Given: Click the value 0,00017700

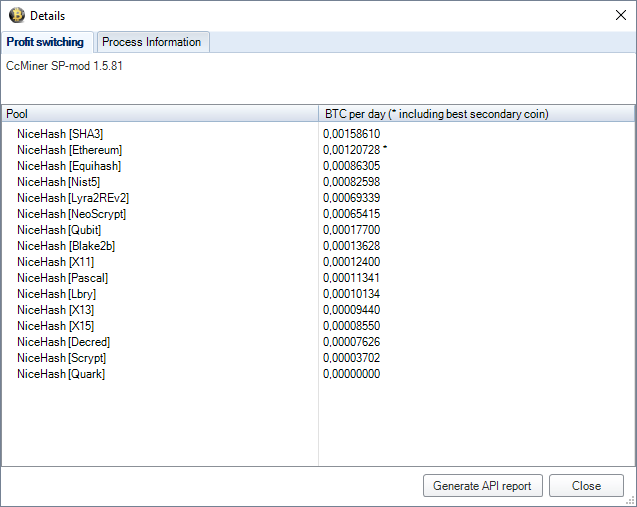Looking at the screenshot, I should [x=351, y=230].
